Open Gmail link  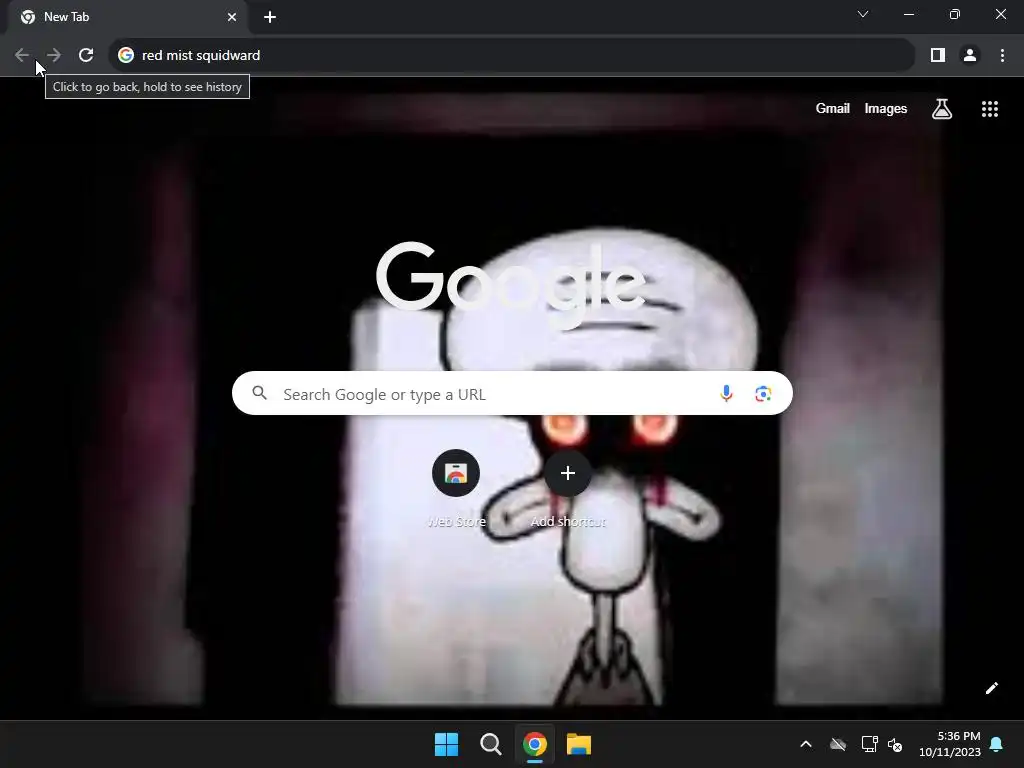point(833,108)
